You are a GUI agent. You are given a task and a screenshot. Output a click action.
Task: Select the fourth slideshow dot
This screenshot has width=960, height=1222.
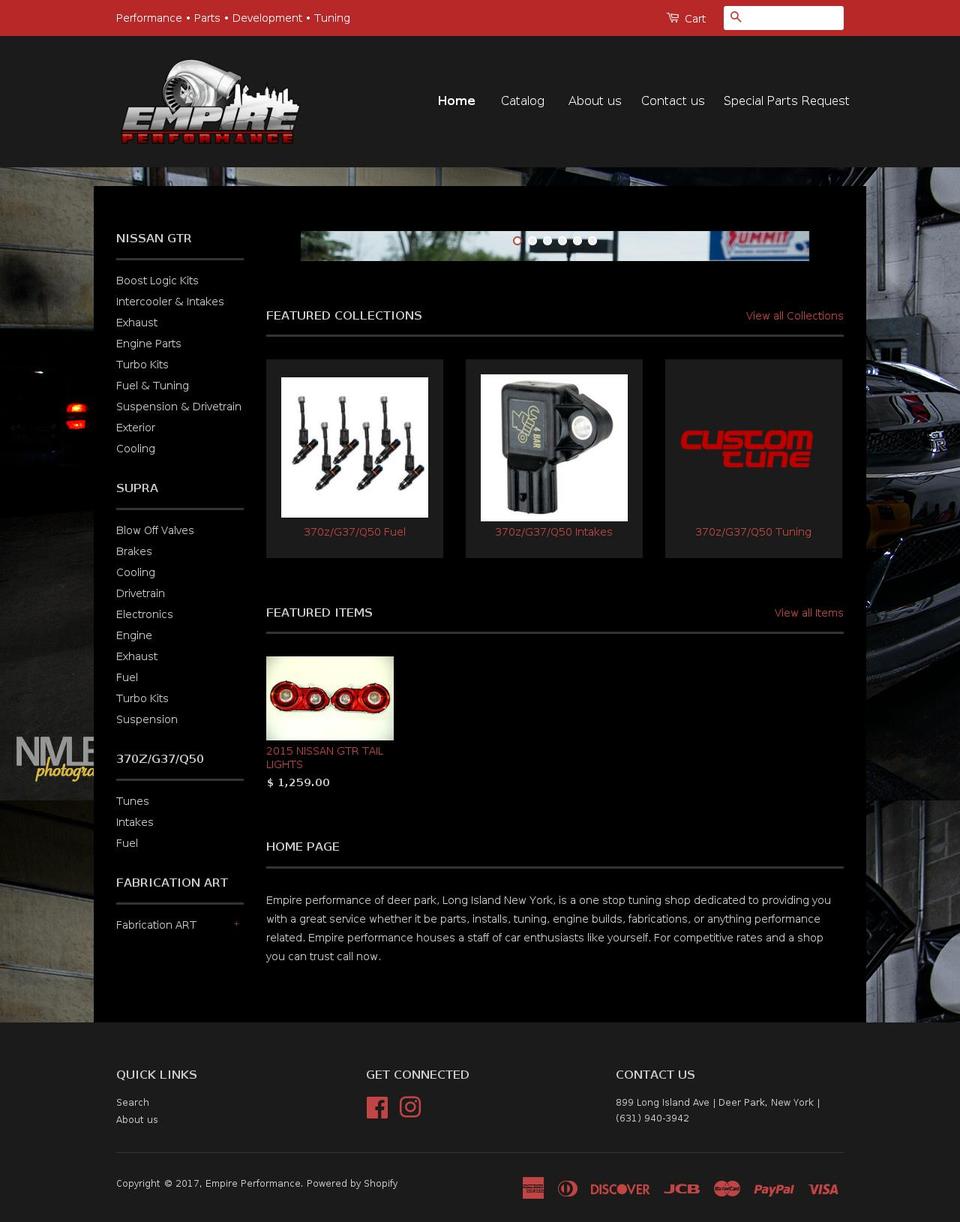(563, 240)
